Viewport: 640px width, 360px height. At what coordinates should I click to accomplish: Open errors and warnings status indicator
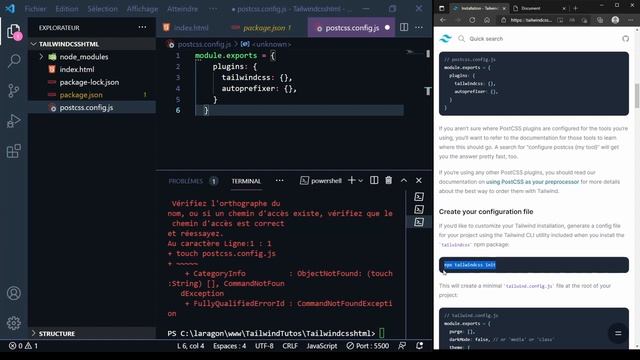23,346
